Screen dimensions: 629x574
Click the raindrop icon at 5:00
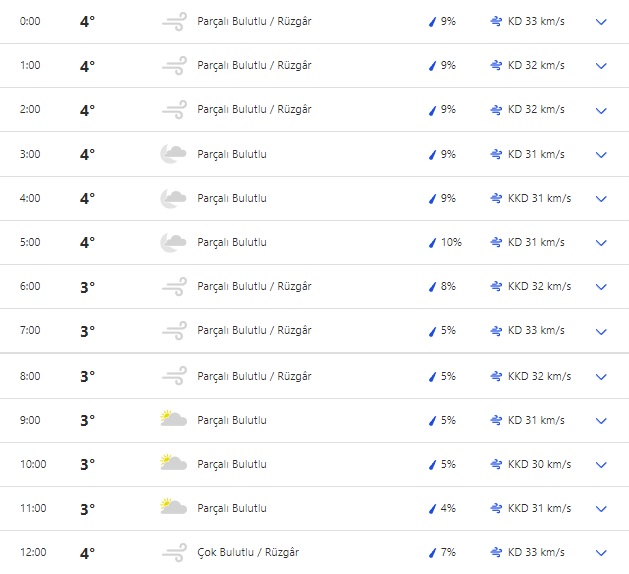click(432, 242)
